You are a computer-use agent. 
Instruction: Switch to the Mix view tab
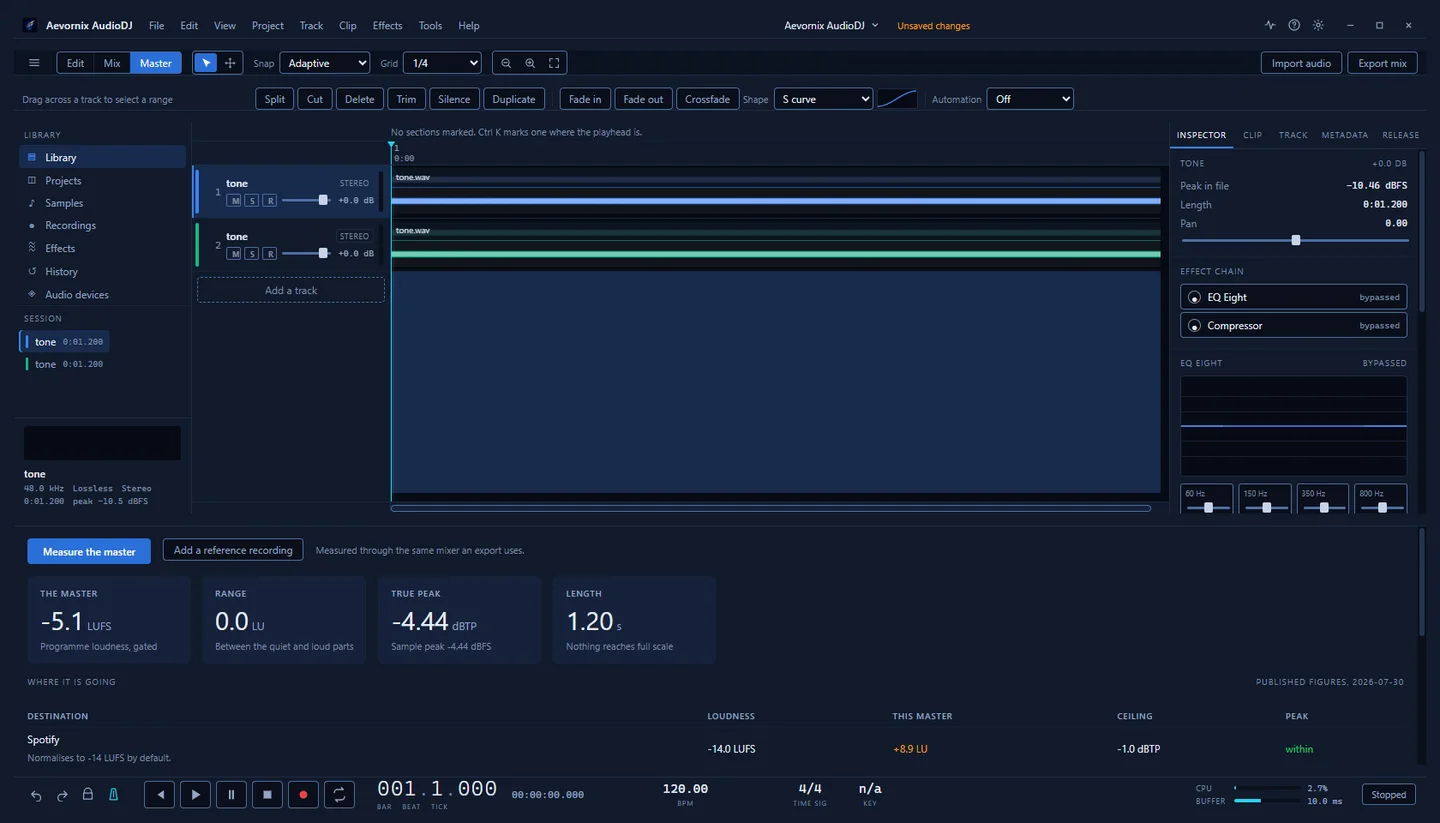[112, 63]
